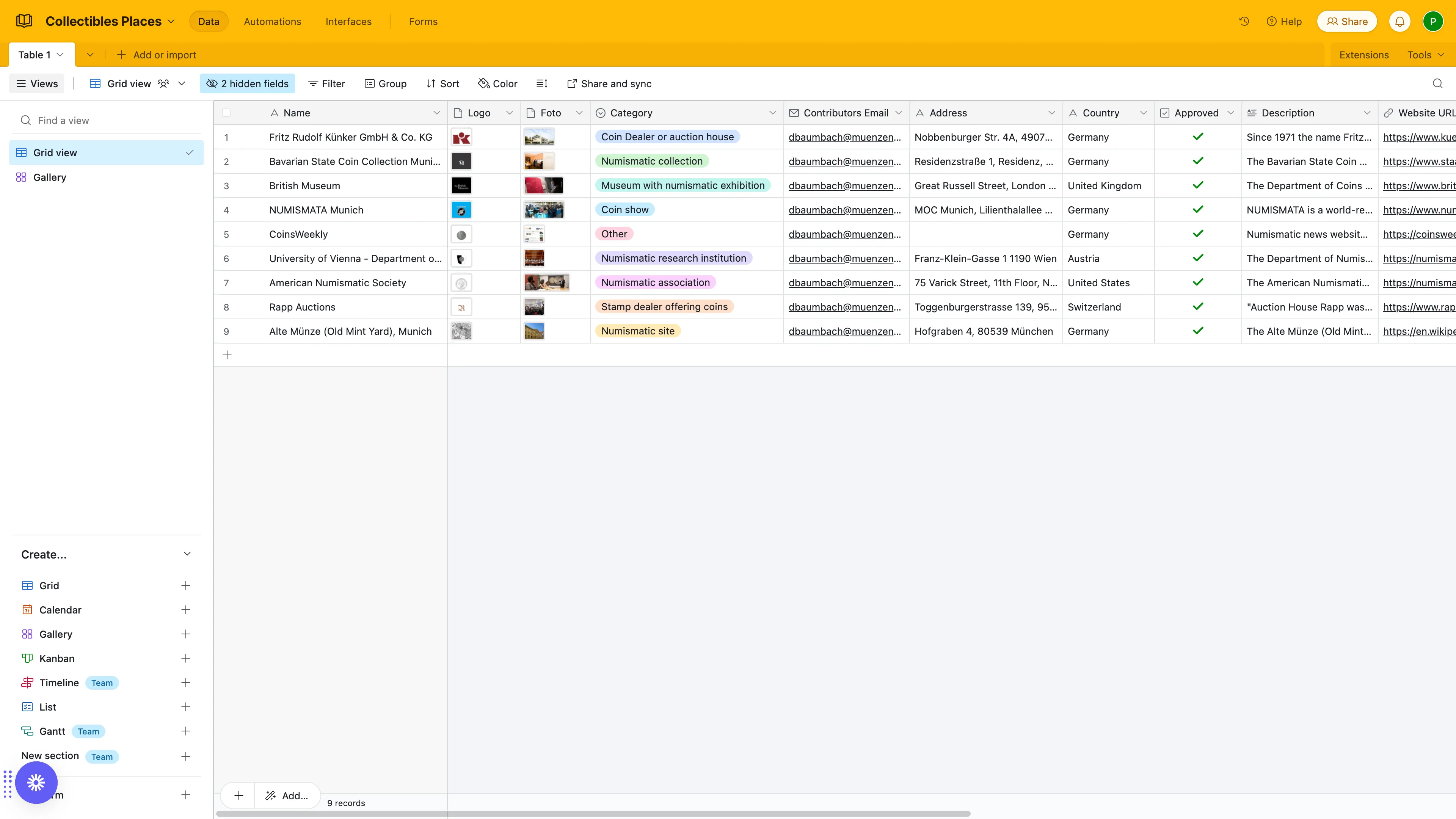The width and height of the screenshot is (1456, 819).
Task: Open the British Museum photo thumbnail
Action: coord(543,185)
